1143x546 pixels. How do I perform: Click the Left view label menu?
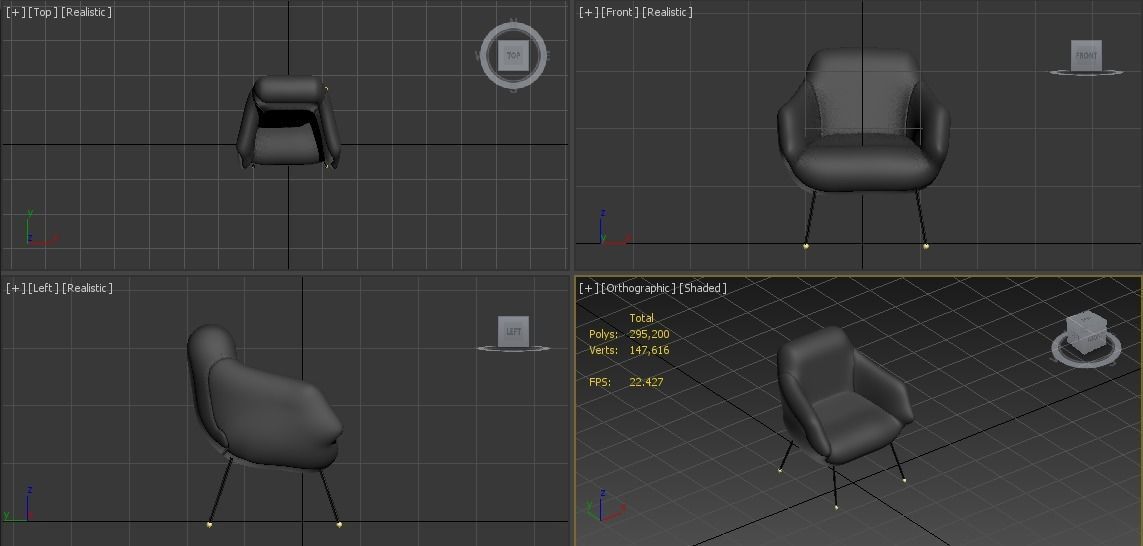(x=43, y=289)
